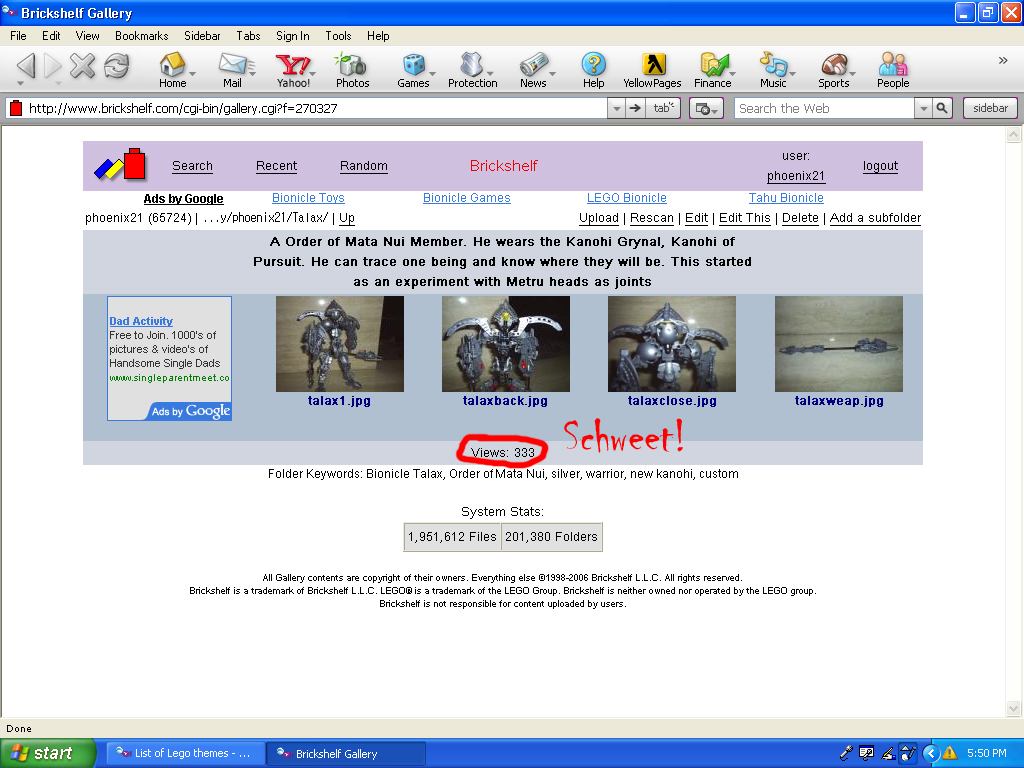The height and width of the screenshot is (768, 1024).
Task: Open the Back button history dropdown
Action: [x=20, y=84]
